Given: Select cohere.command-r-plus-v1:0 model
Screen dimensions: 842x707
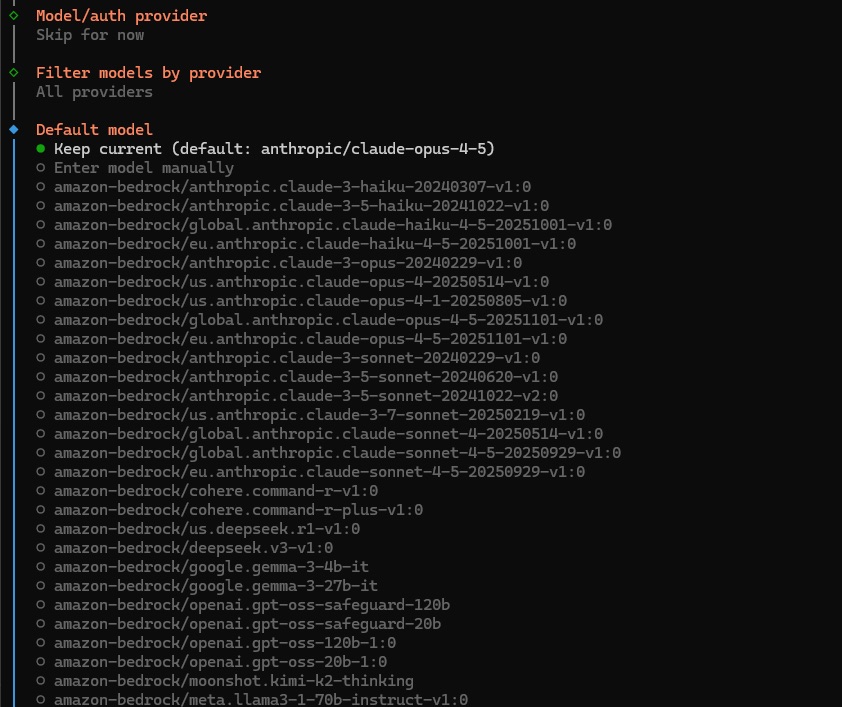Looking at the screenshot, I should pyautogui.click(x=238, y=510).
